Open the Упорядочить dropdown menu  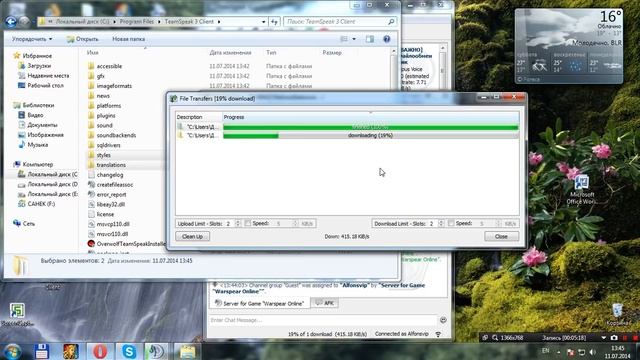coord(32,39)
